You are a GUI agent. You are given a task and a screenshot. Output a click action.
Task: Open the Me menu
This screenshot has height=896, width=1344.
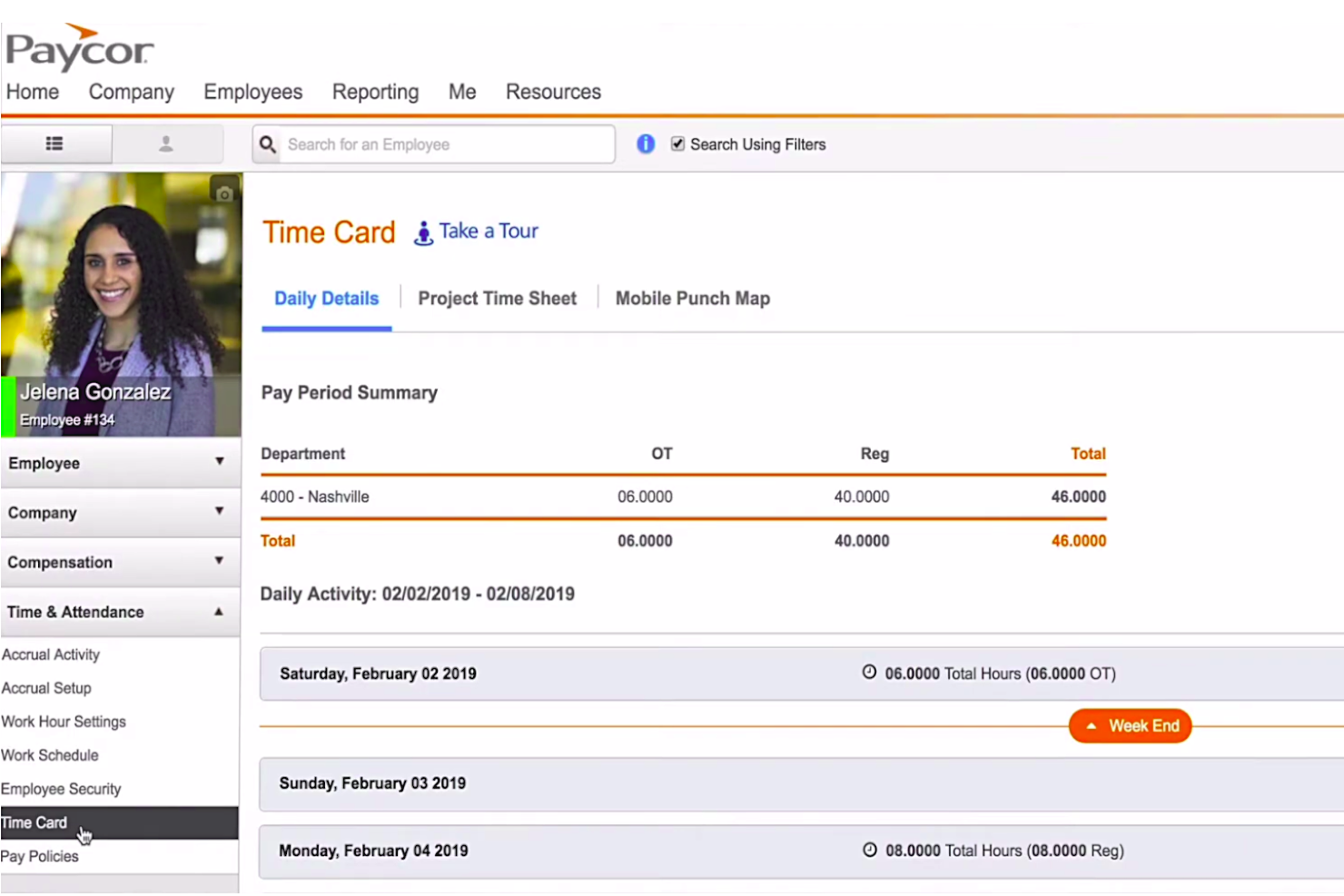(462, 92)
